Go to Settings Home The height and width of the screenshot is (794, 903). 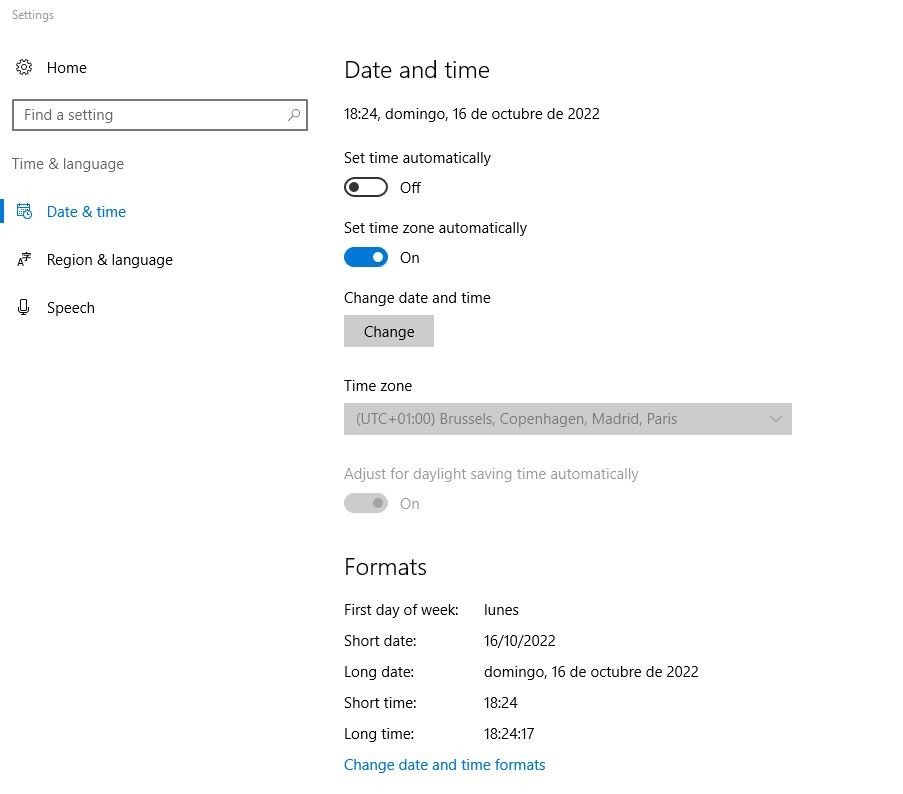click(x=66, y=68)
